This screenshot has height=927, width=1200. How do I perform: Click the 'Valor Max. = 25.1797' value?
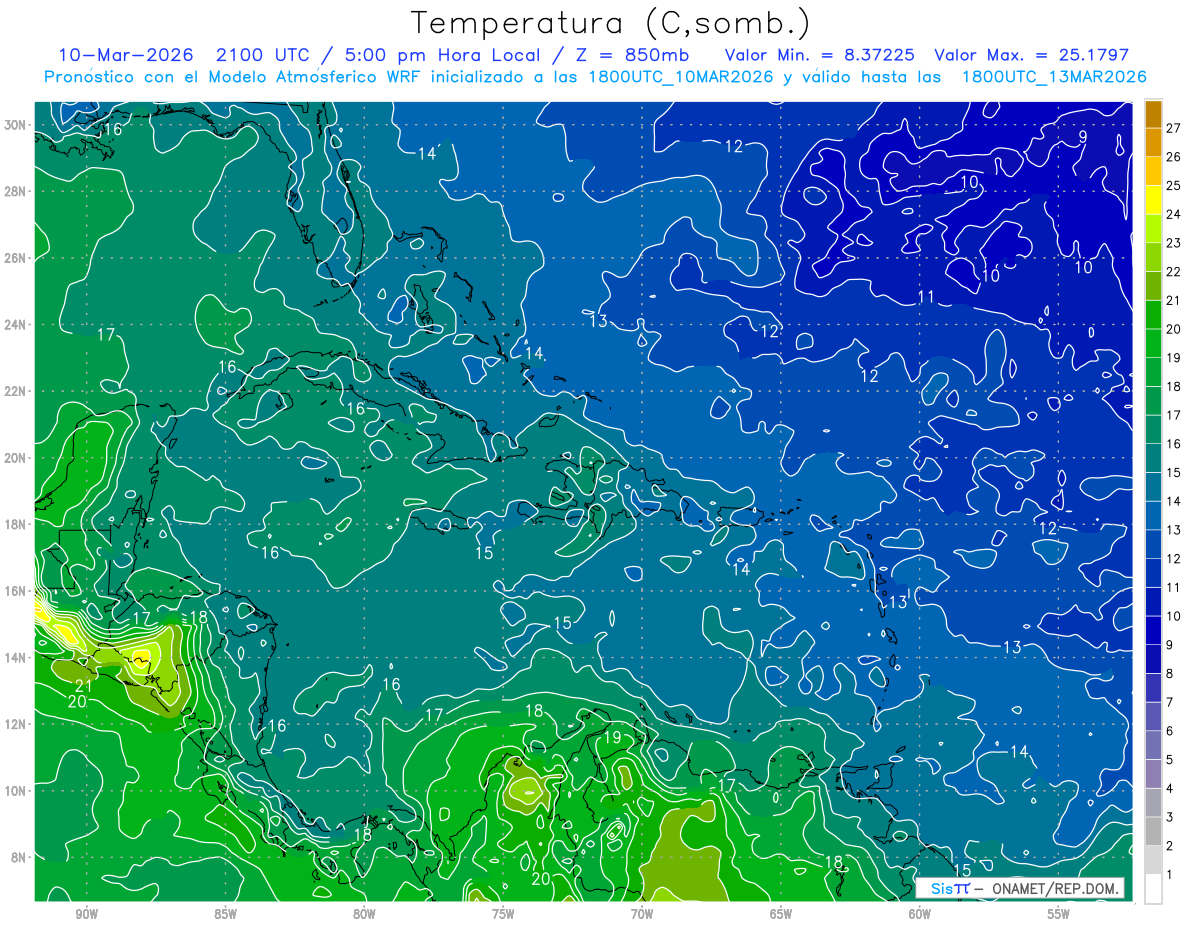pos(1031,55)
